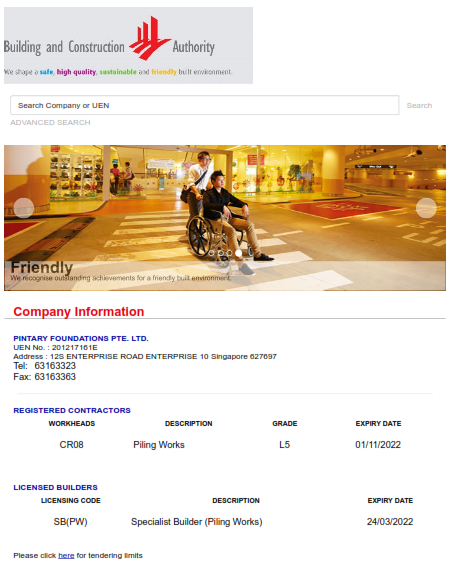The image size is (451, 568).
Task: Click the previous slide arrow on the carousel
Action: [24, 208]
